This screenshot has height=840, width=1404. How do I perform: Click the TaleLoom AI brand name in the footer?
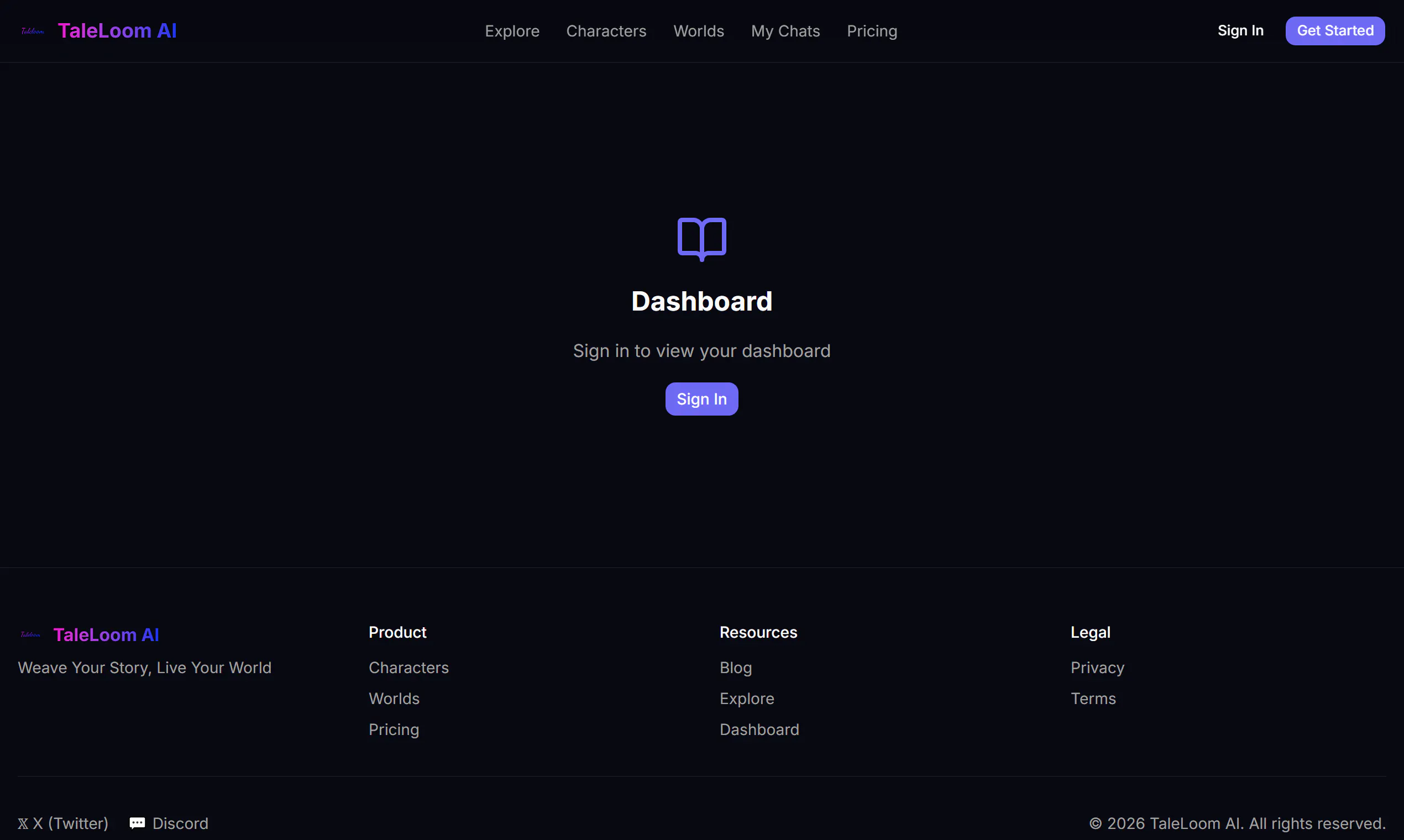[x=106, y=634]
